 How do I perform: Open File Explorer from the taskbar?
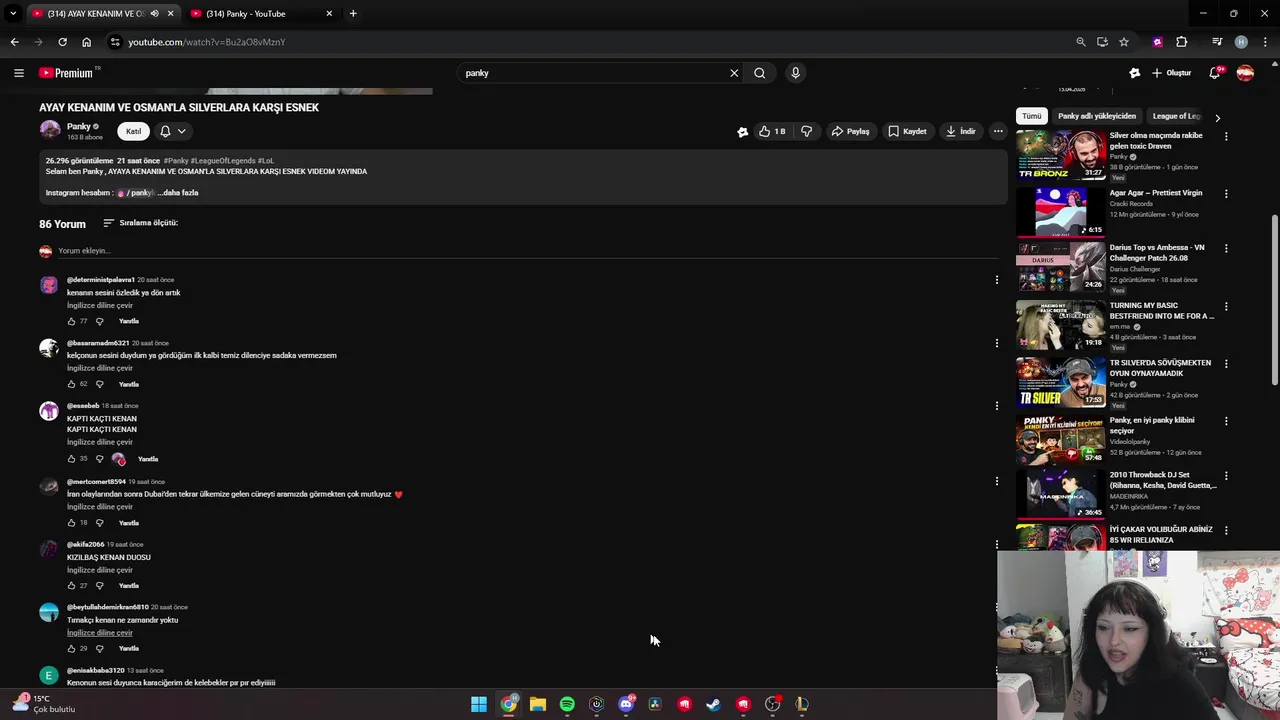(538, 704)
